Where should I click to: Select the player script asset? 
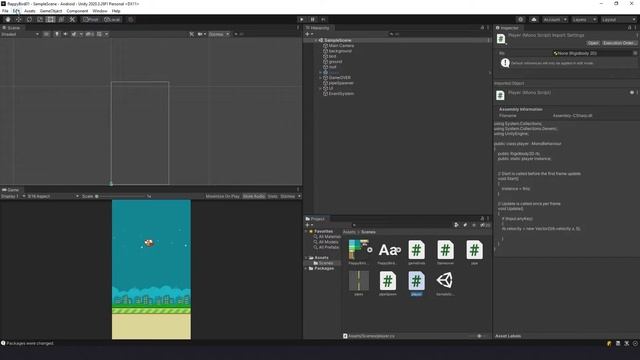[416, 283]
